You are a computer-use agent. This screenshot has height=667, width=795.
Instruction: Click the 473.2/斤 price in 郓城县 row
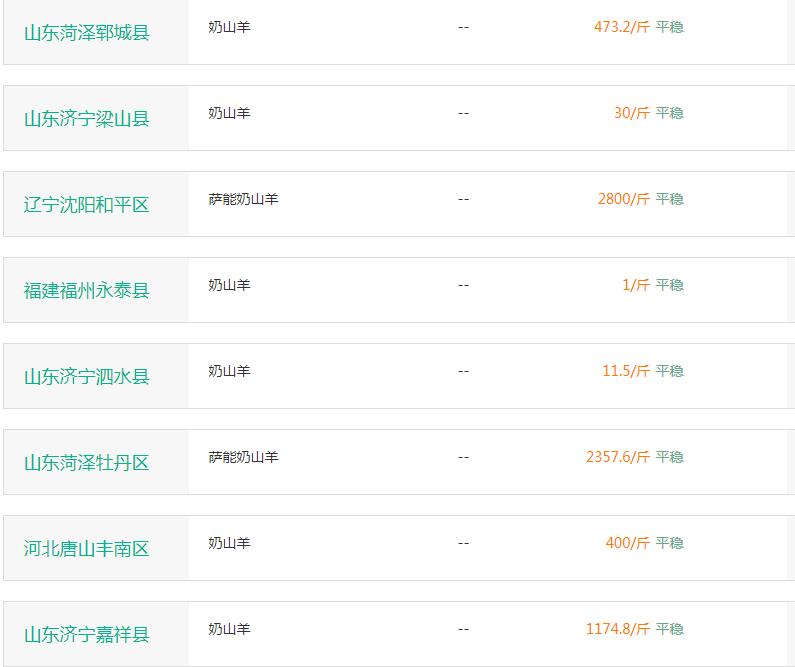(x=622, y=27)
